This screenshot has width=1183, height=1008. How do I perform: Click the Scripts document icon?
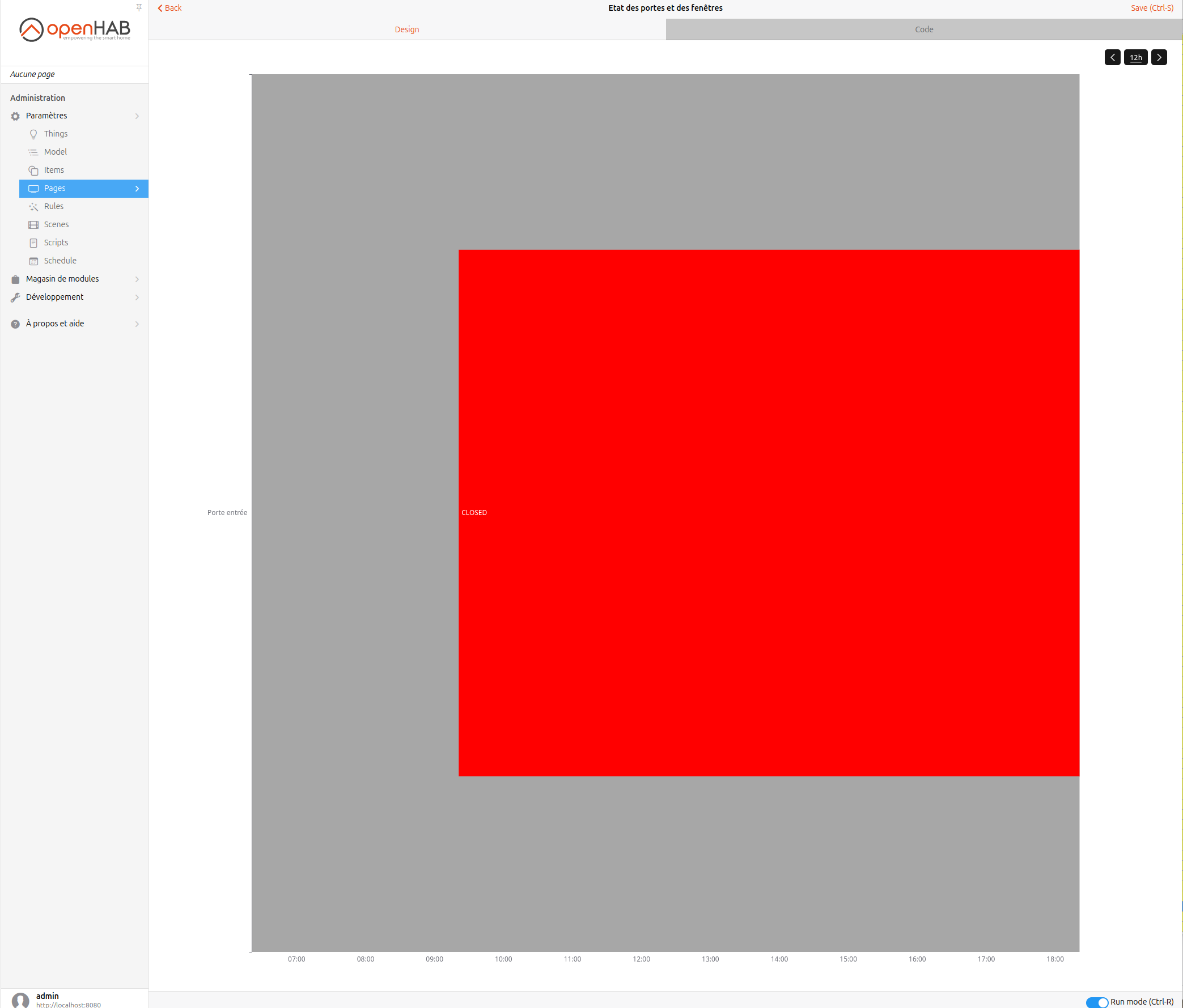click(x=33, y=243)
